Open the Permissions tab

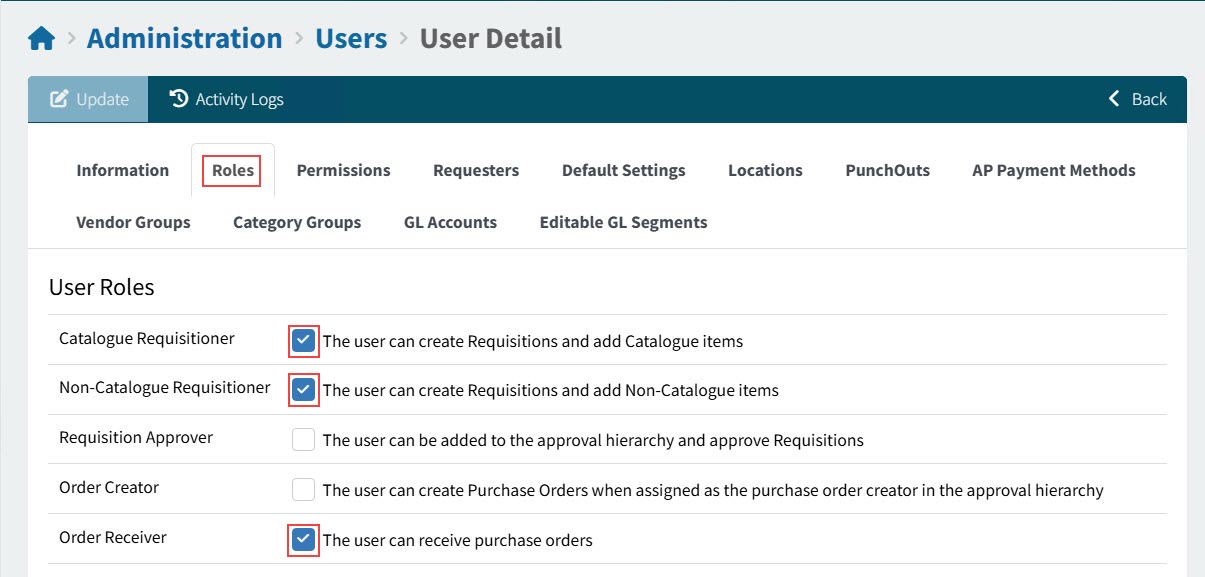(x=343, y=170)
